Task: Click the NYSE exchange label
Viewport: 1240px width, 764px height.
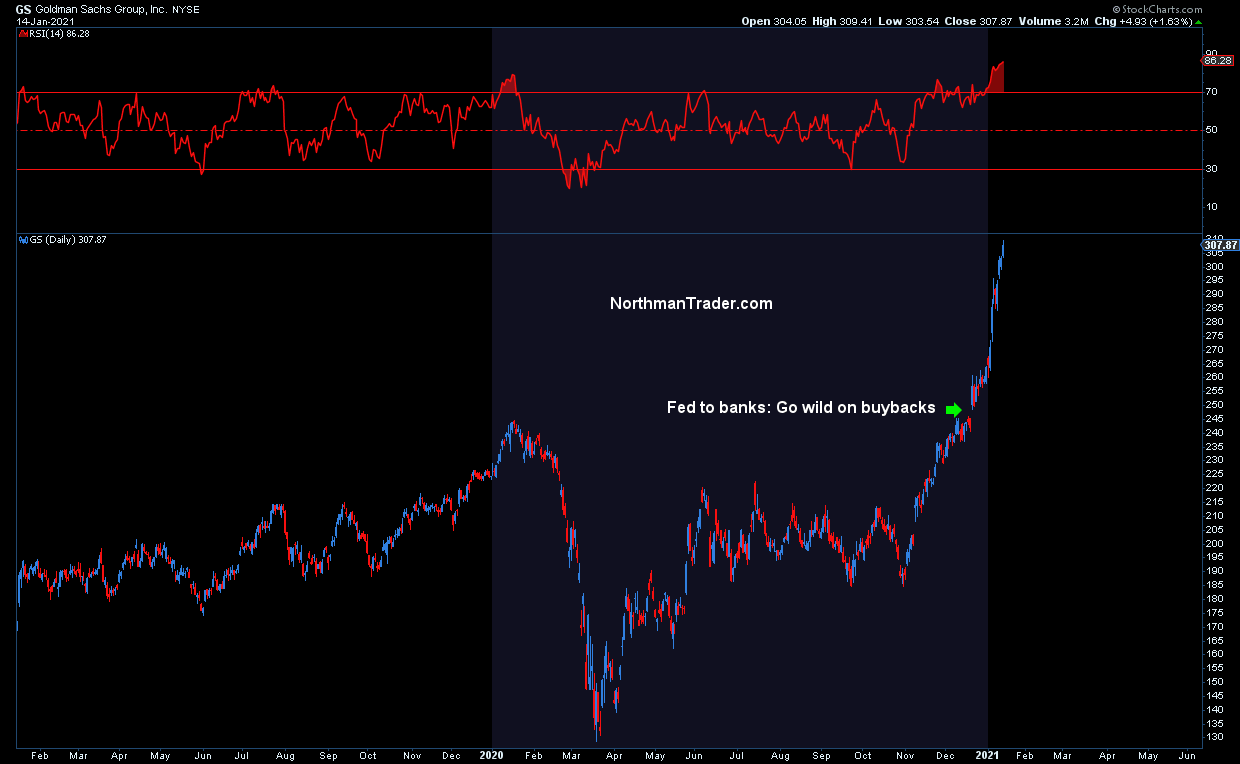Action: 184,8
